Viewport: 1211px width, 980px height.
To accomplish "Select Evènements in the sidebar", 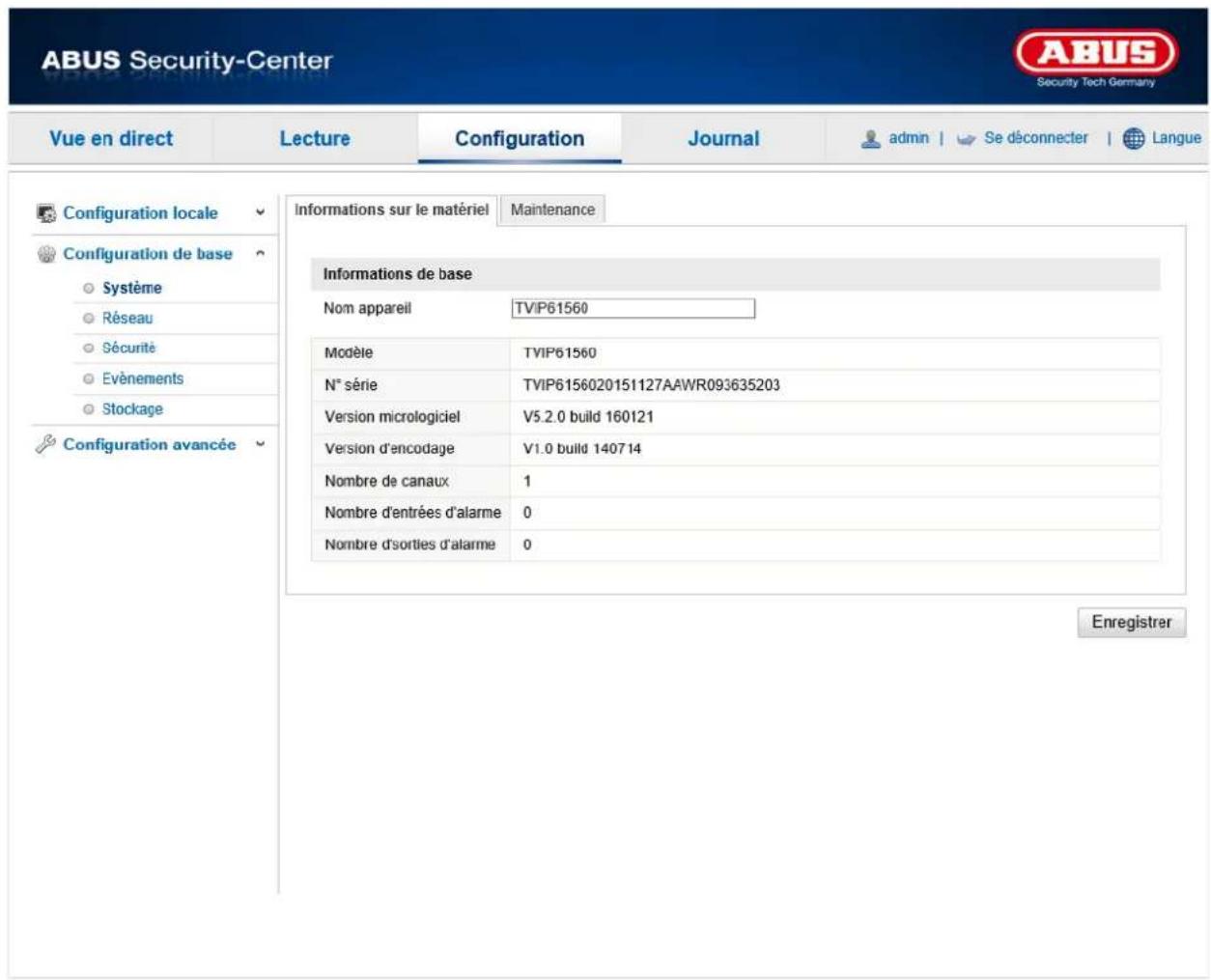I will tap(143, 378).
